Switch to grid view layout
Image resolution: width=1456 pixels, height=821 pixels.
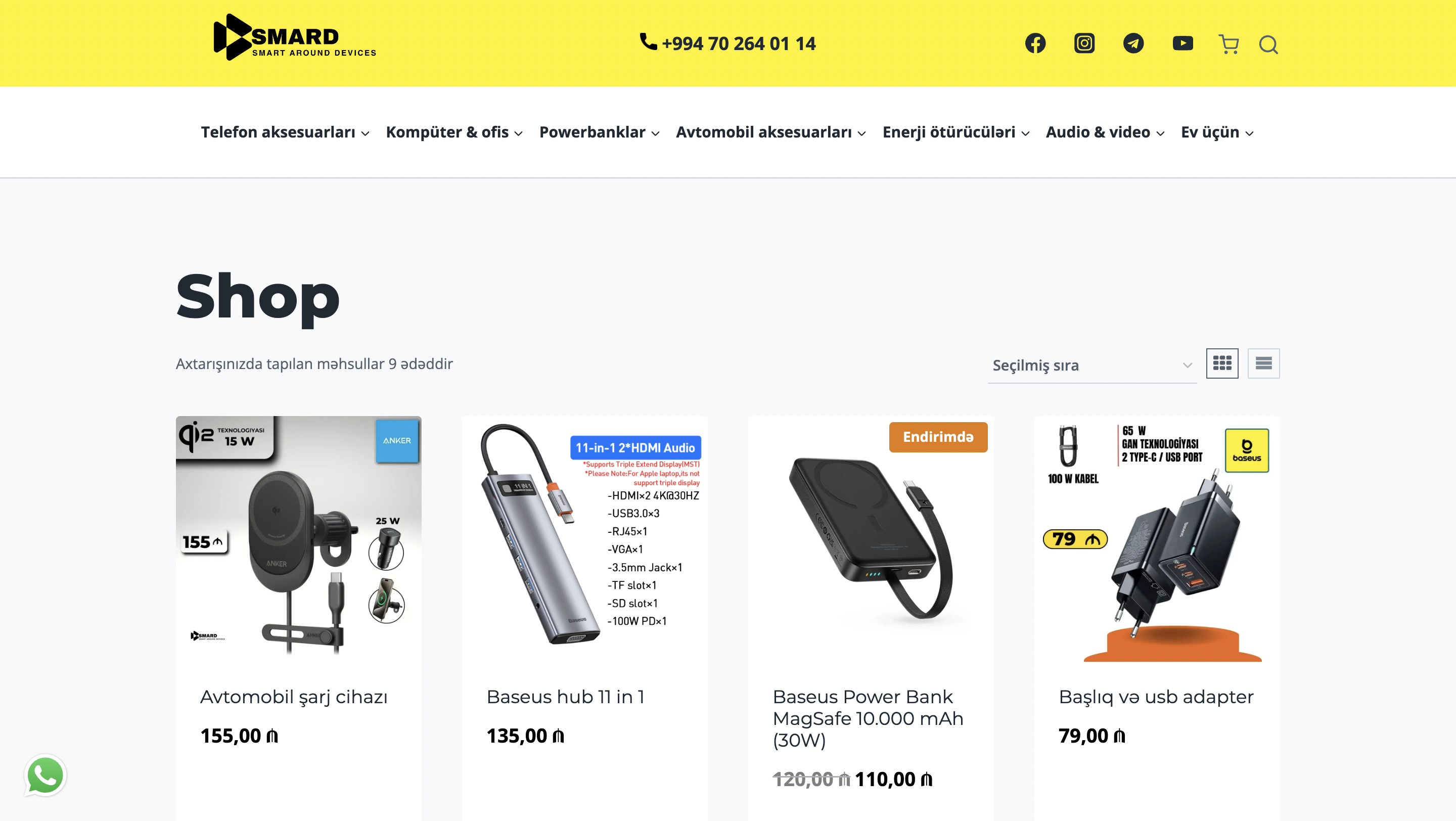point(1222,363)
